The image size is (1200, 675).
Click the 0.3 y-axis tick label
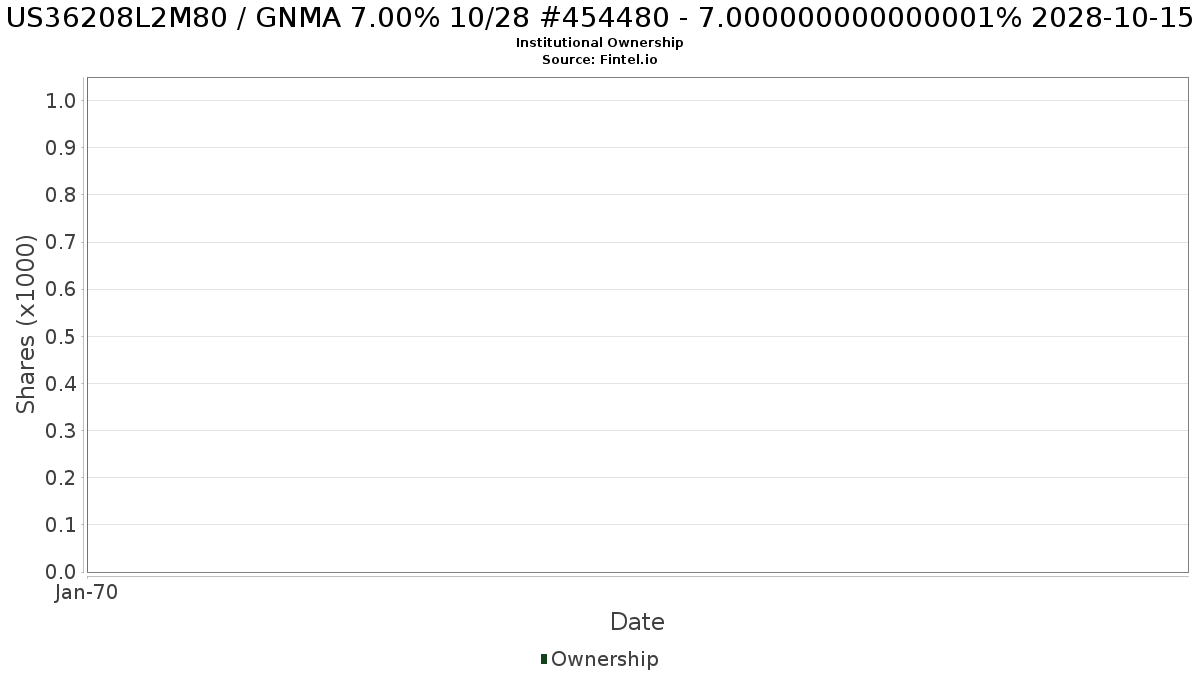[x=61, y=431]
